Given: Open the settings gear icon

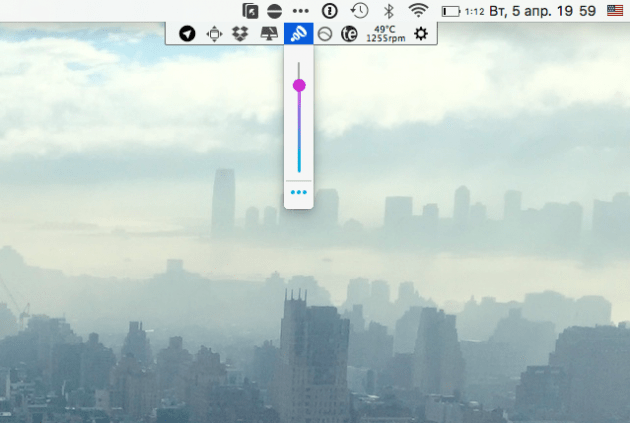Looking at the screenshot, I should click(x=421, y=34).
